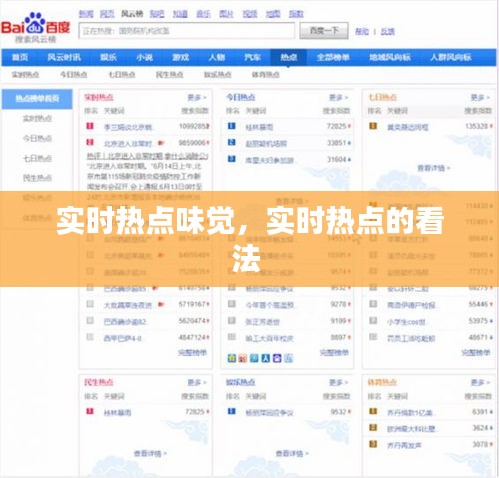The image size is (499, 478).
Task: Expand 查看详情 in 娱乐热点 panel
Action: 292,454
